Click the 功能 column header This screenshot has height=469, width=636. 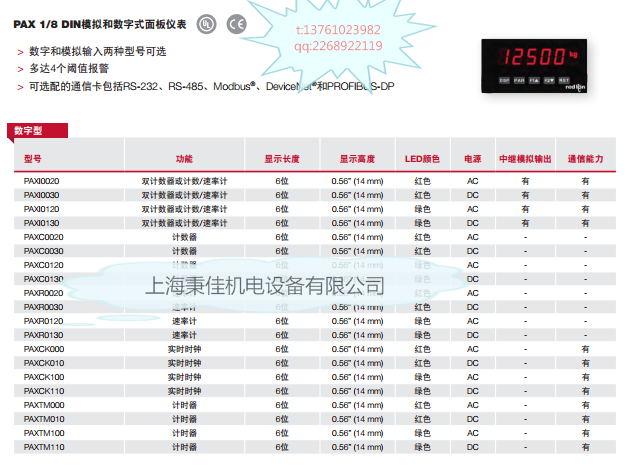(184, 159)
